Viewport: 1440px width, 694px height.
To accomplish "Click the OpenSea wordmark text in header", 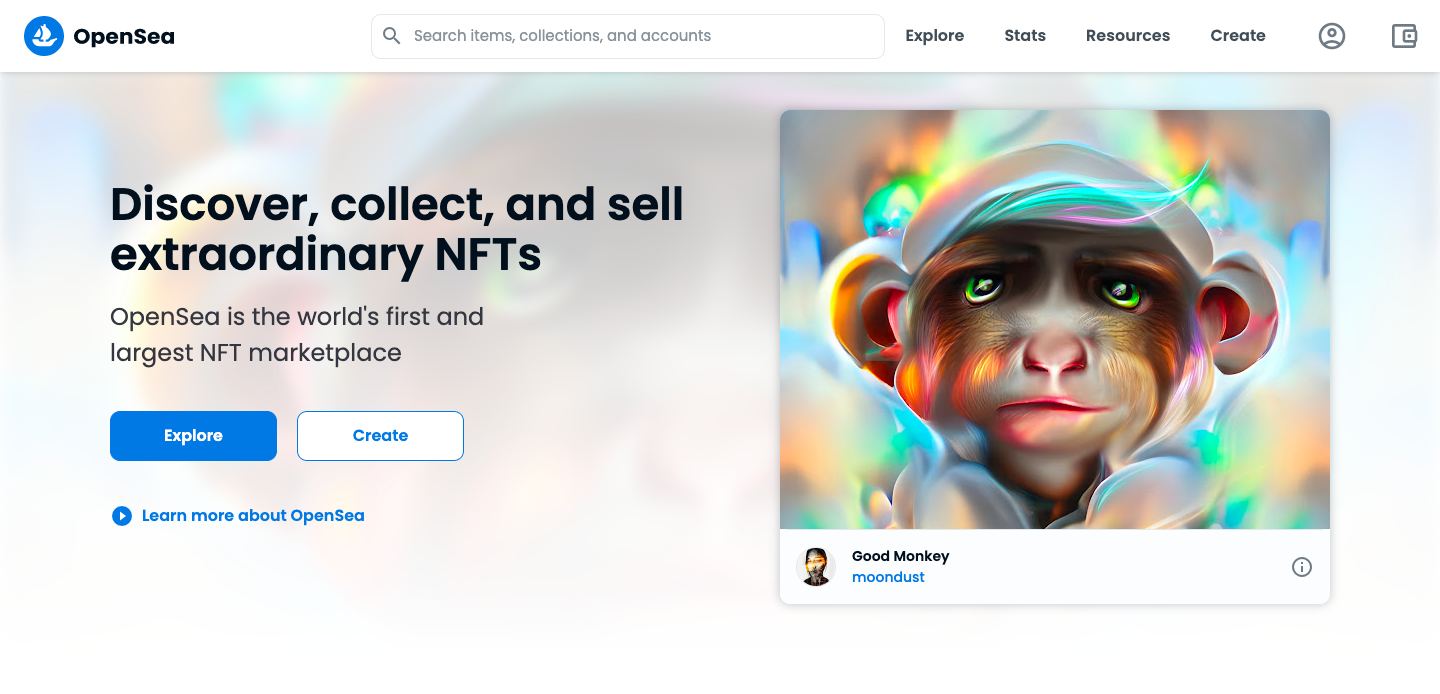I will click(124, 37).
